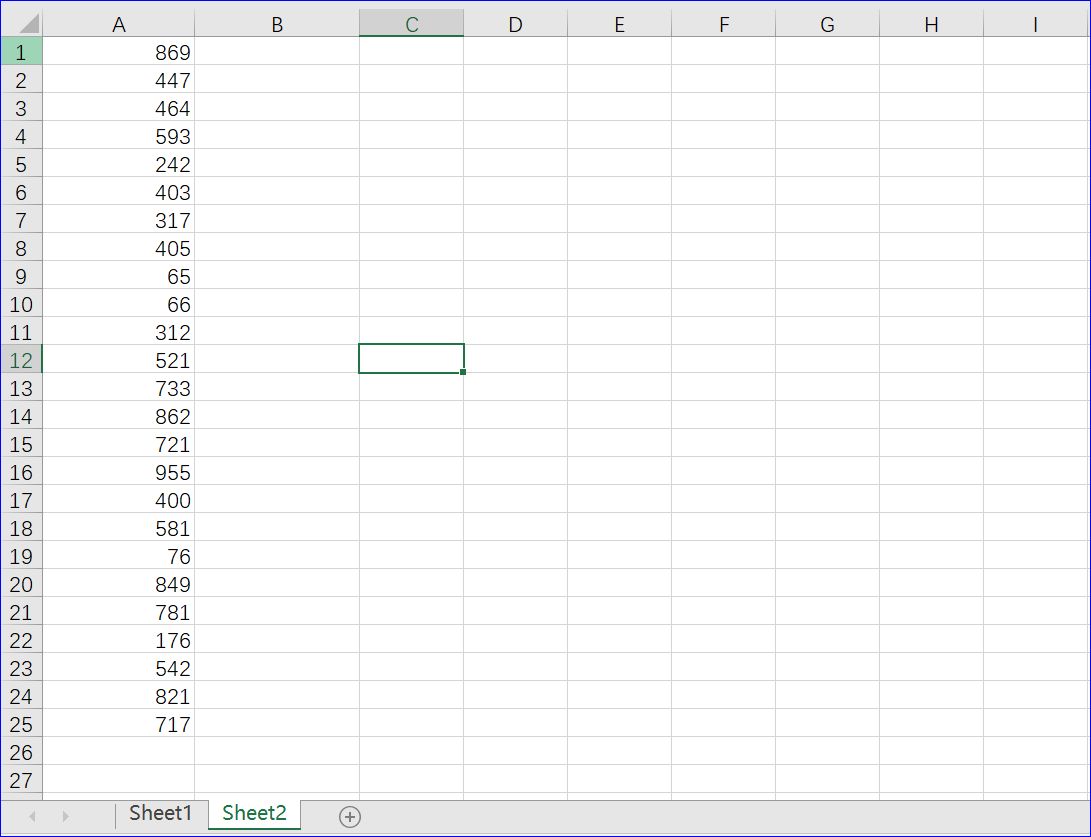1091x837 pixels.
Task: Click the active cell C12
Action: (411, 358)
